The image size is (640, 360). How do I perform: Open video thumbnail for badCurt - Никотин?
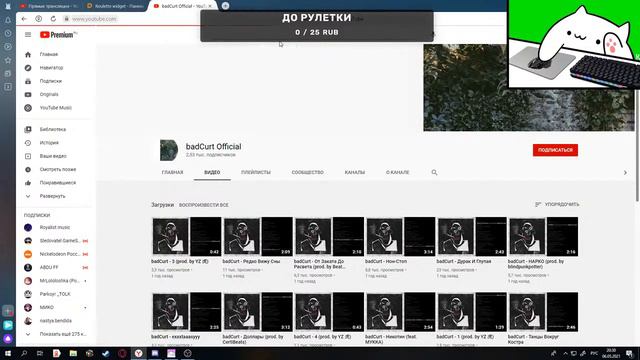pos(400,312)
